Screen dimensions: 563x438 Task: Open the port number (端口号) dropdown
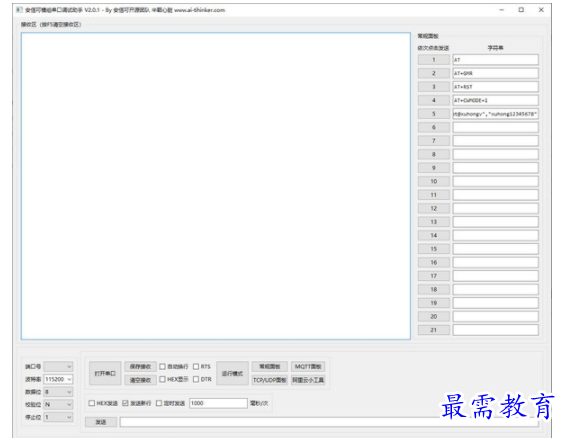pyautogui.click(x=58, y=366)
